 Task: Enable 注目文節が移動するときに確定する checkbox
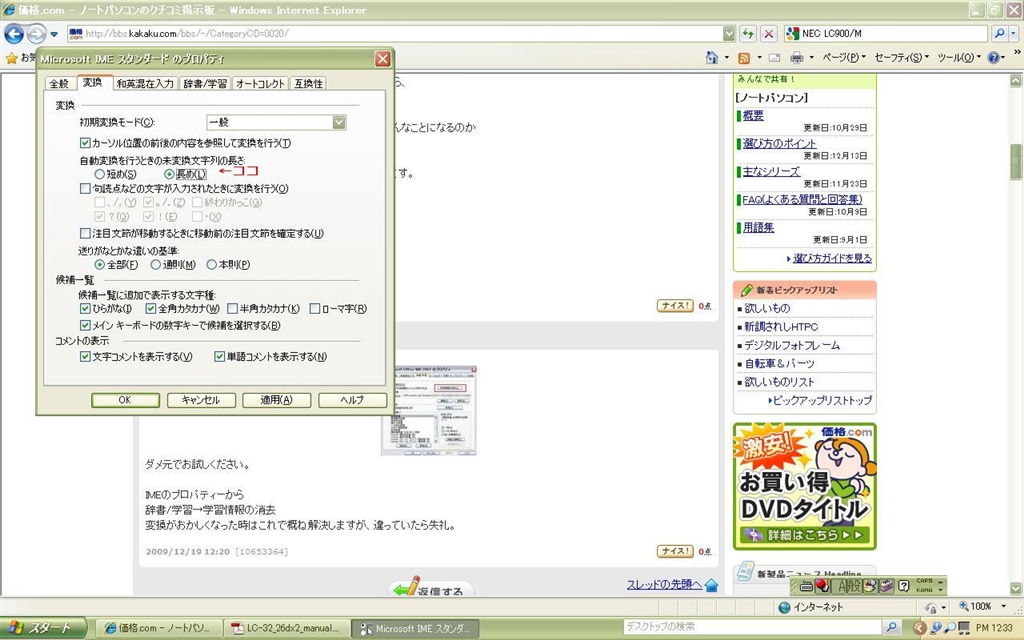(85, 233)
